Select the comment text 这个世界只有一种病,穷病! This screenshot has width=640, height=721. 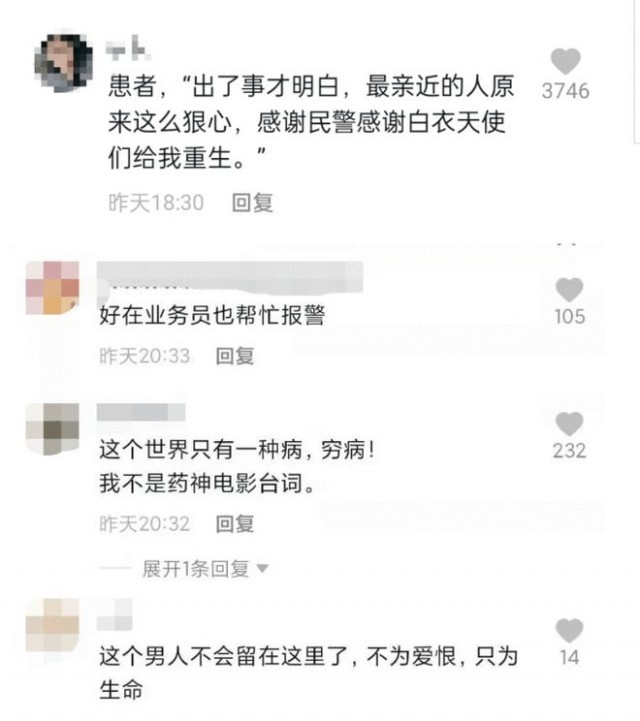pyautogui.click(x=237, y=449)
